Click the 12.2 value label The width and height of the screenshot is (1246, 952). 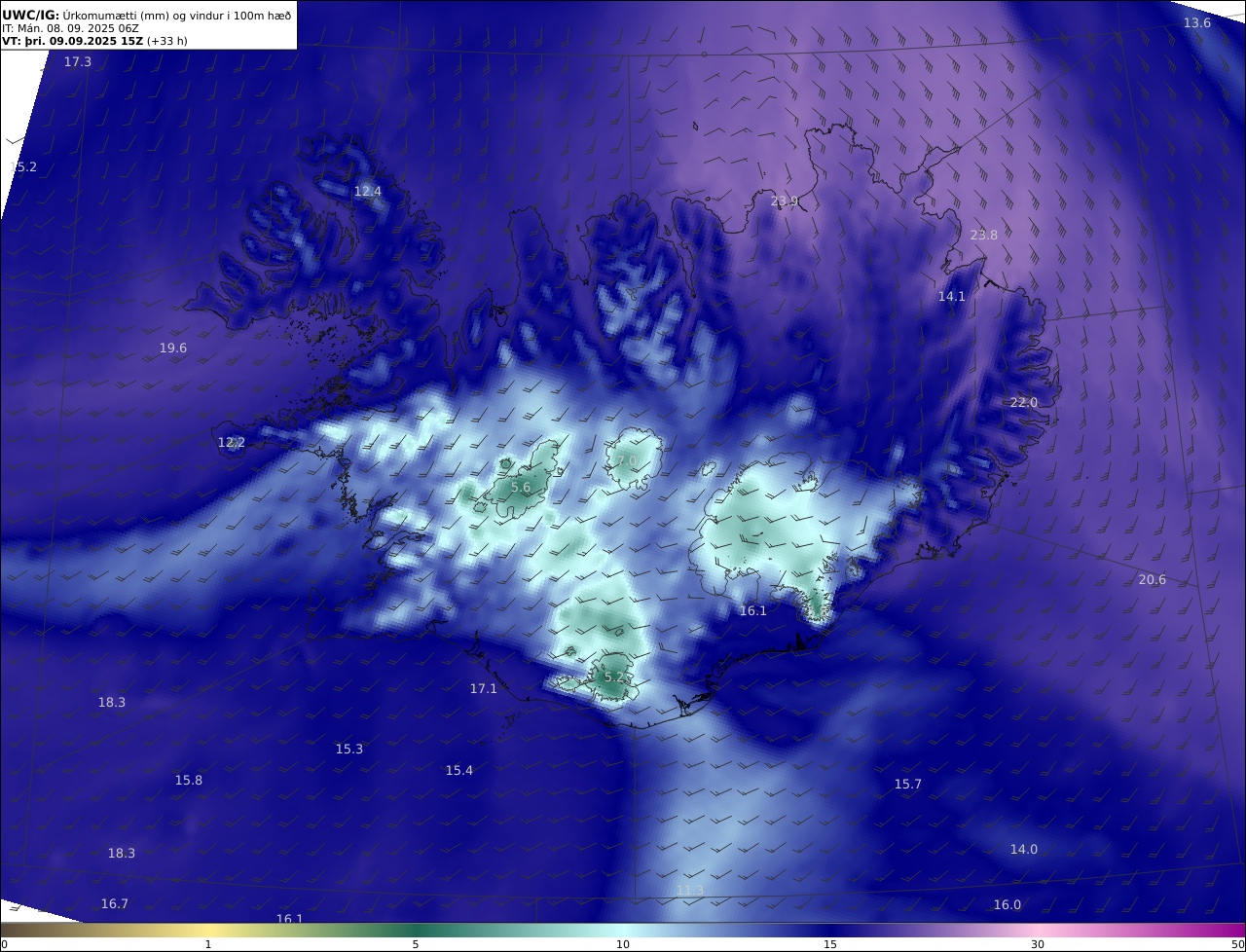tap(232, 442)
